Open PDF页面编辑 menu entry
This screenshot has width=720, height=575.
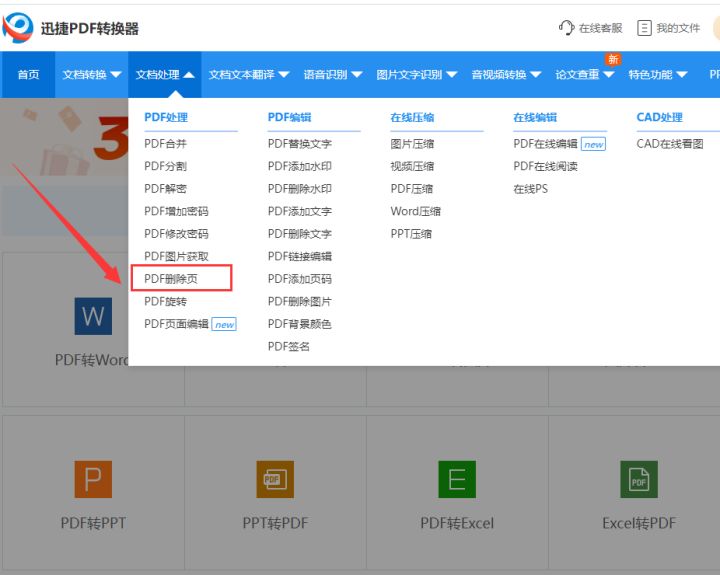(x=176, y=324)
